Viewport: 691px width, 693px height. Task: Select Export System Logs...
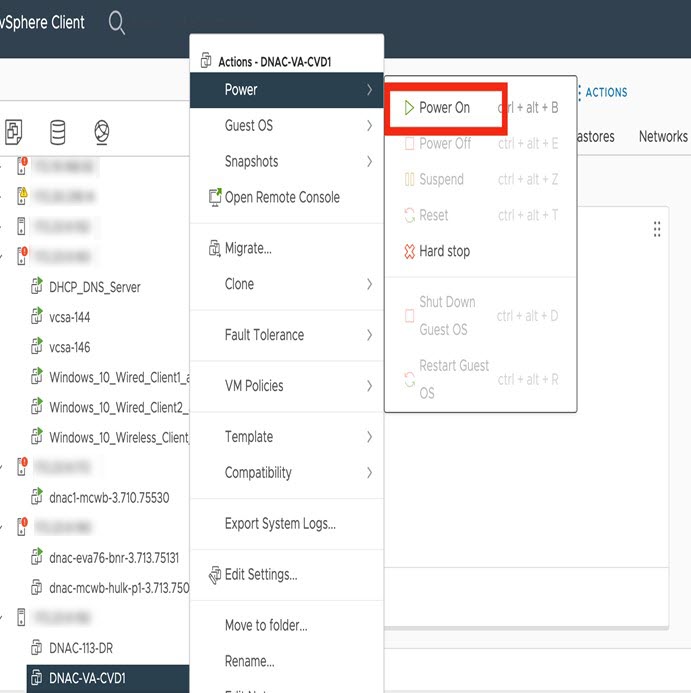[286, 524]
